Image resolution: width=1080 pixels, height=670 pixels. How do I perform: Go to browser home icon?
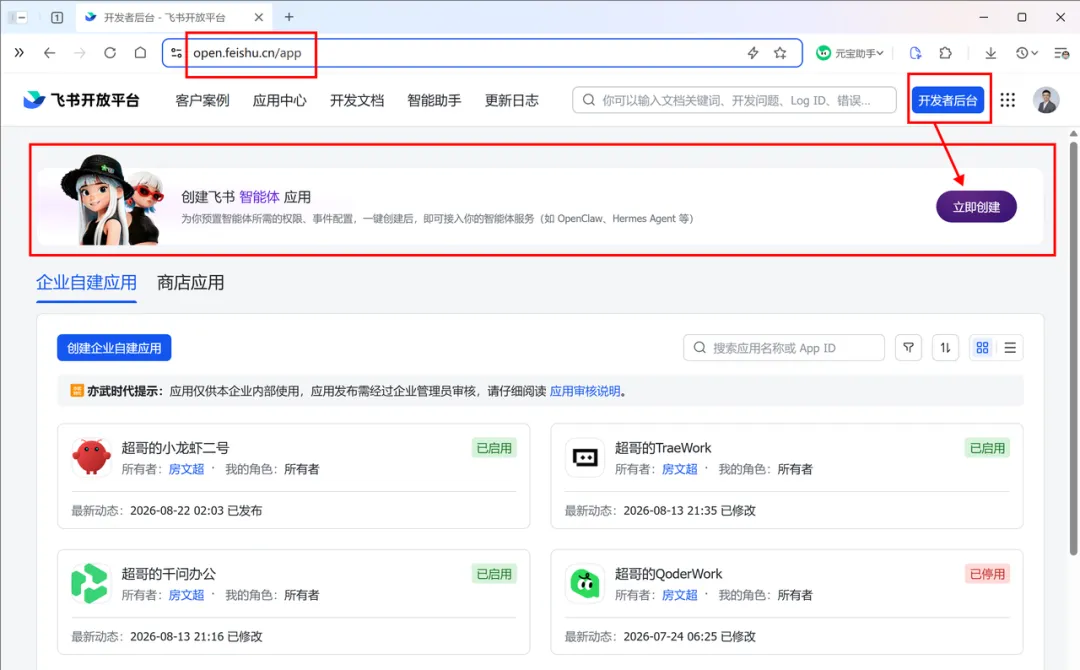(141, 53)
